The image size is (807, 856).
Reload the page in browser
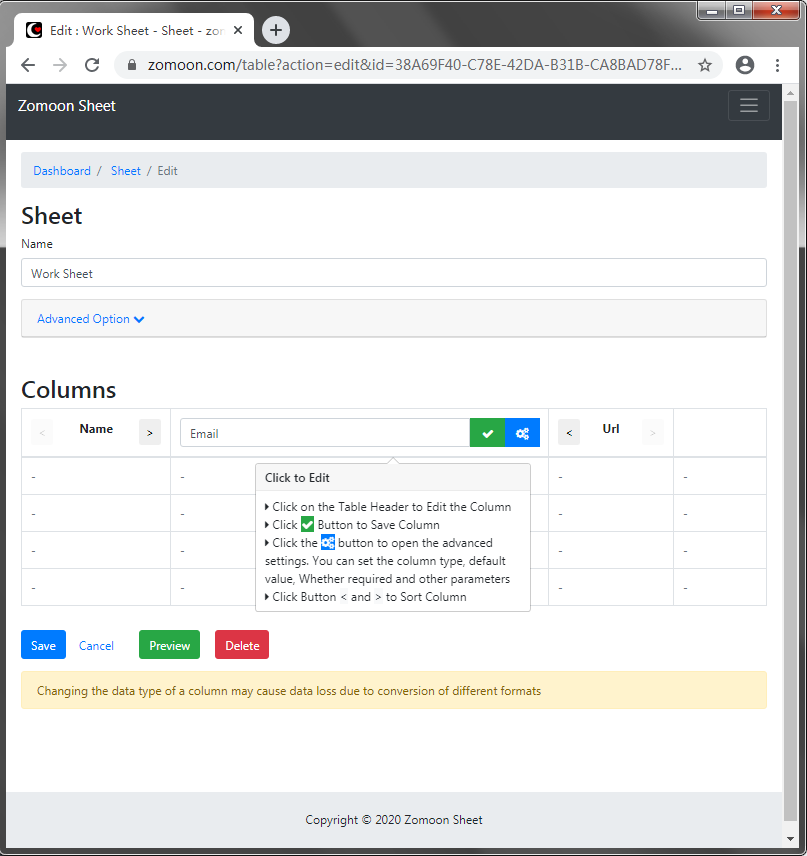point(92,65)
